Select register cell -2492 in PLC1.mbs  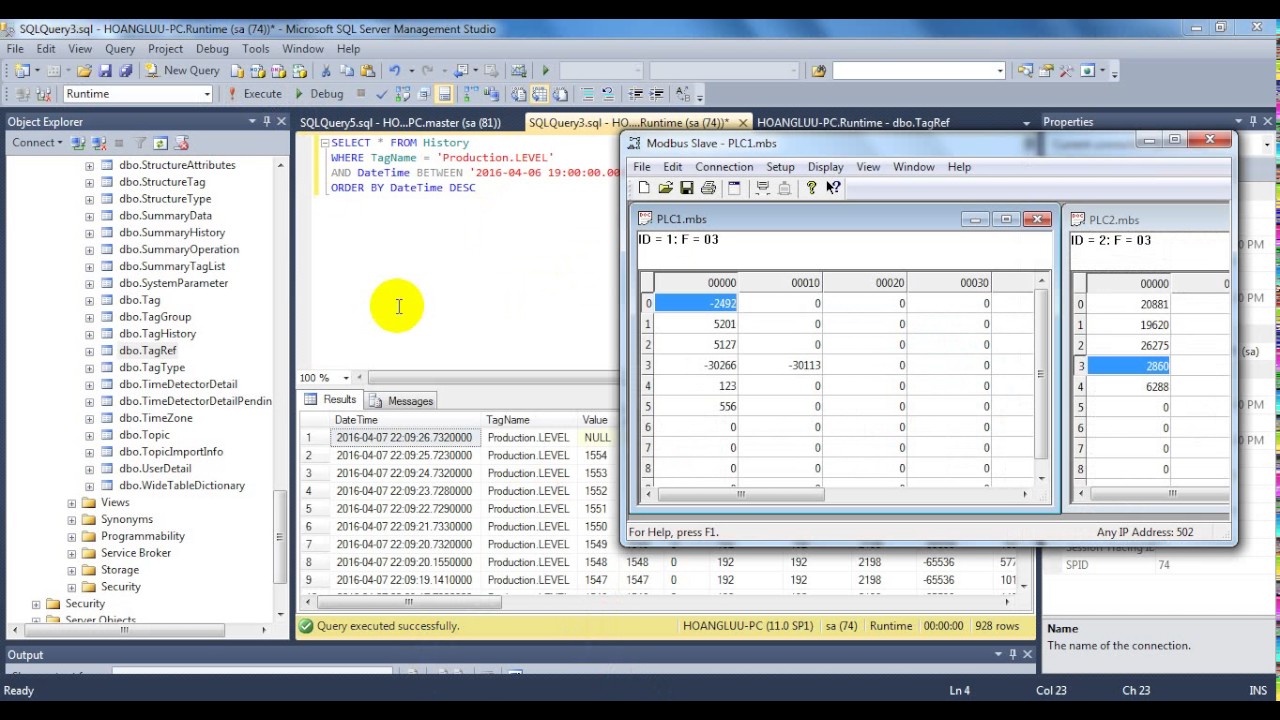tap(696, 303)
